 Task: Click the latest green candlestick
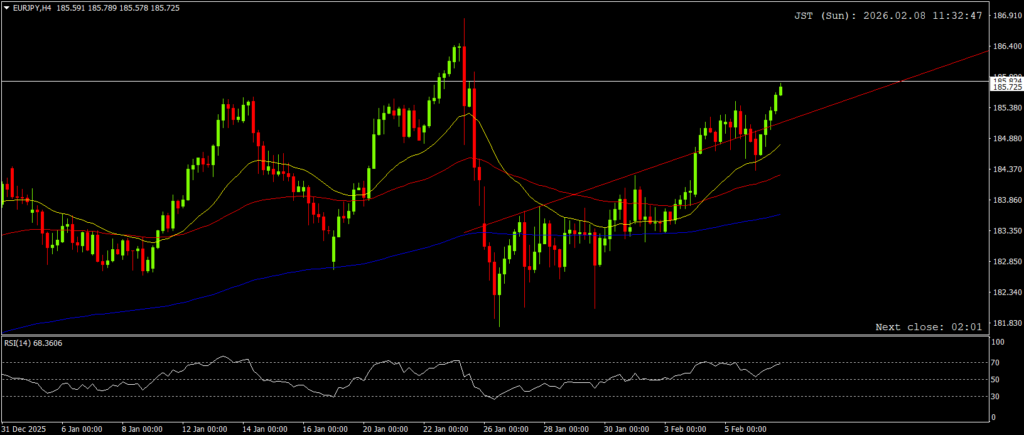click(x=780, y=90)
